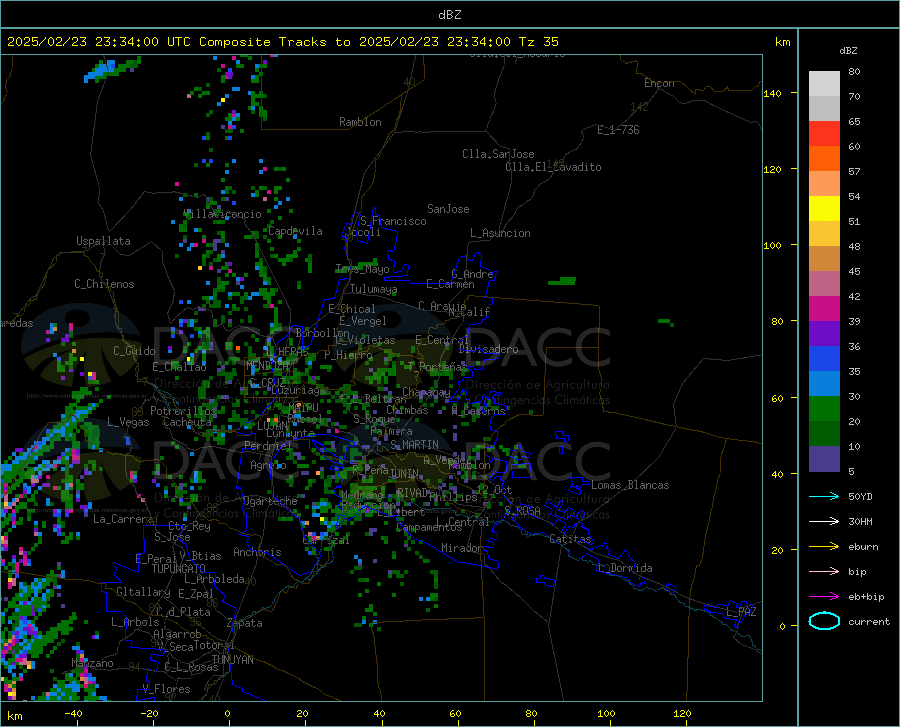Click the dBZ title at top

[449, 15]
